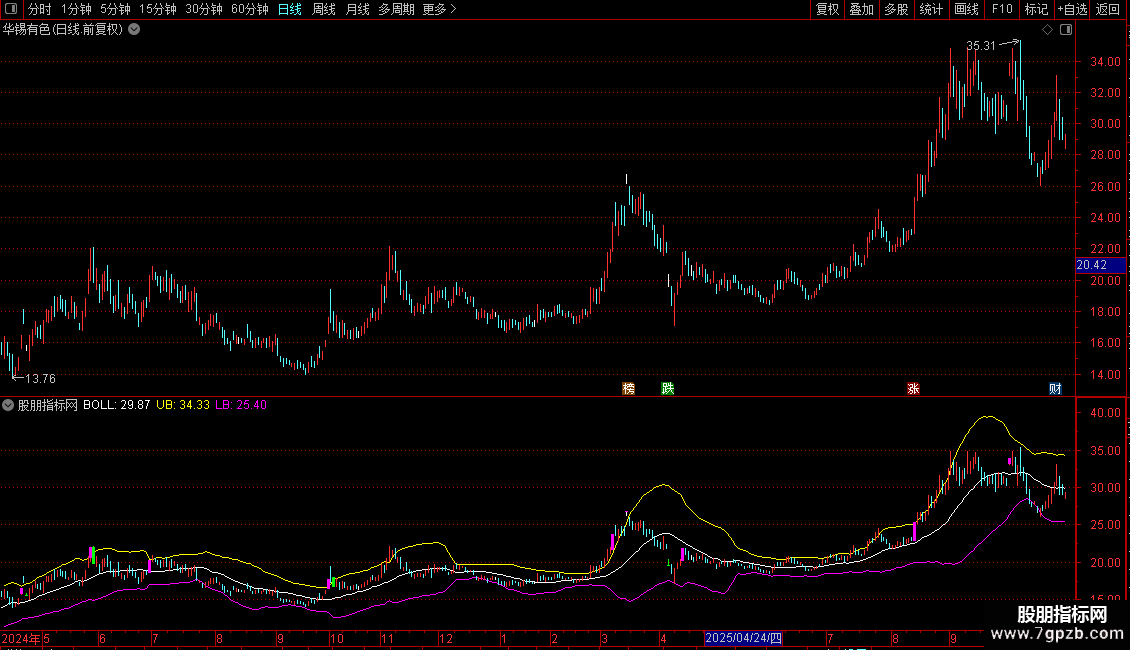
Task: Open the 统计 statistics tool
Action: [x=931, y=9]
